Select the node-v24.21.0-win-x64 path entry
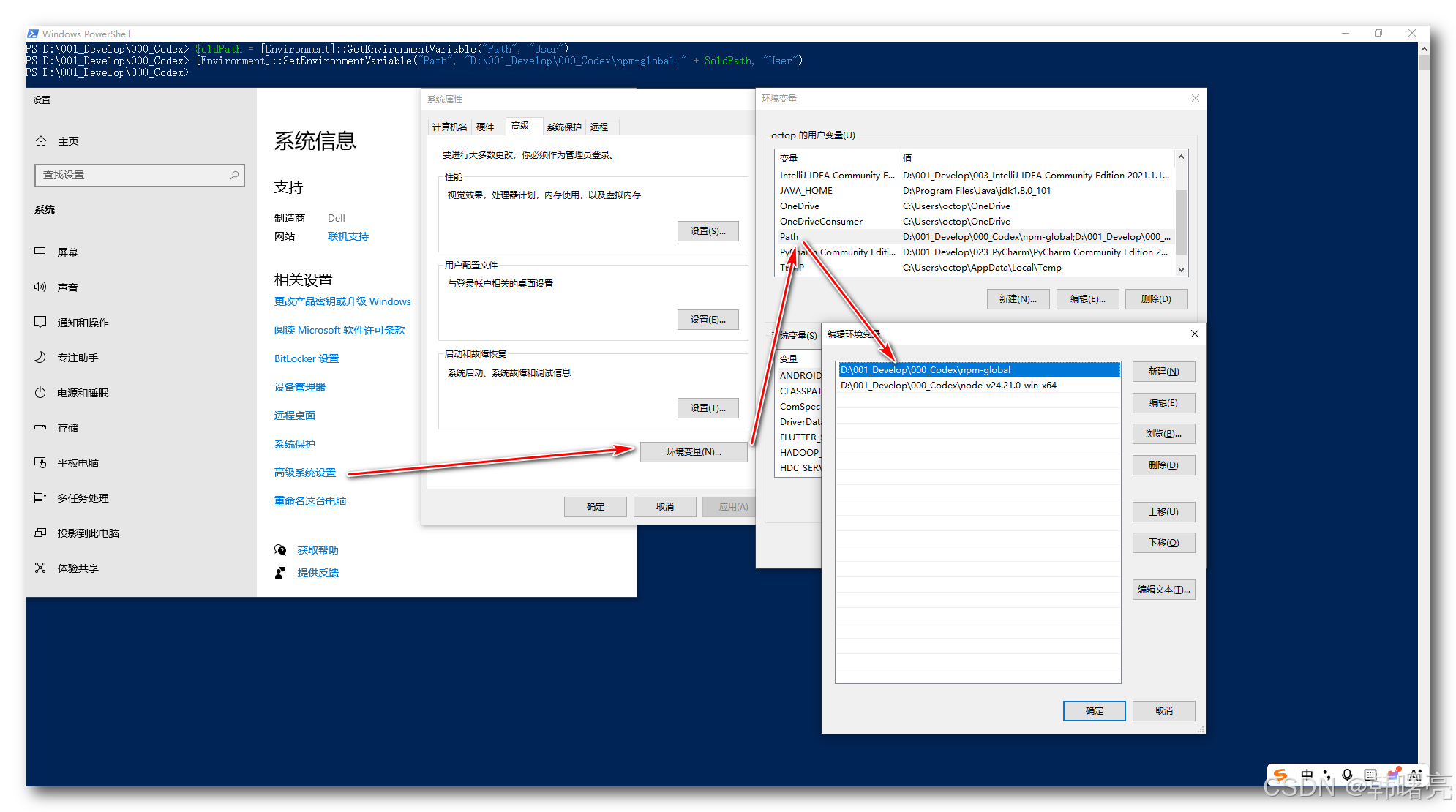1456x812 pixels. pos(977,386)
